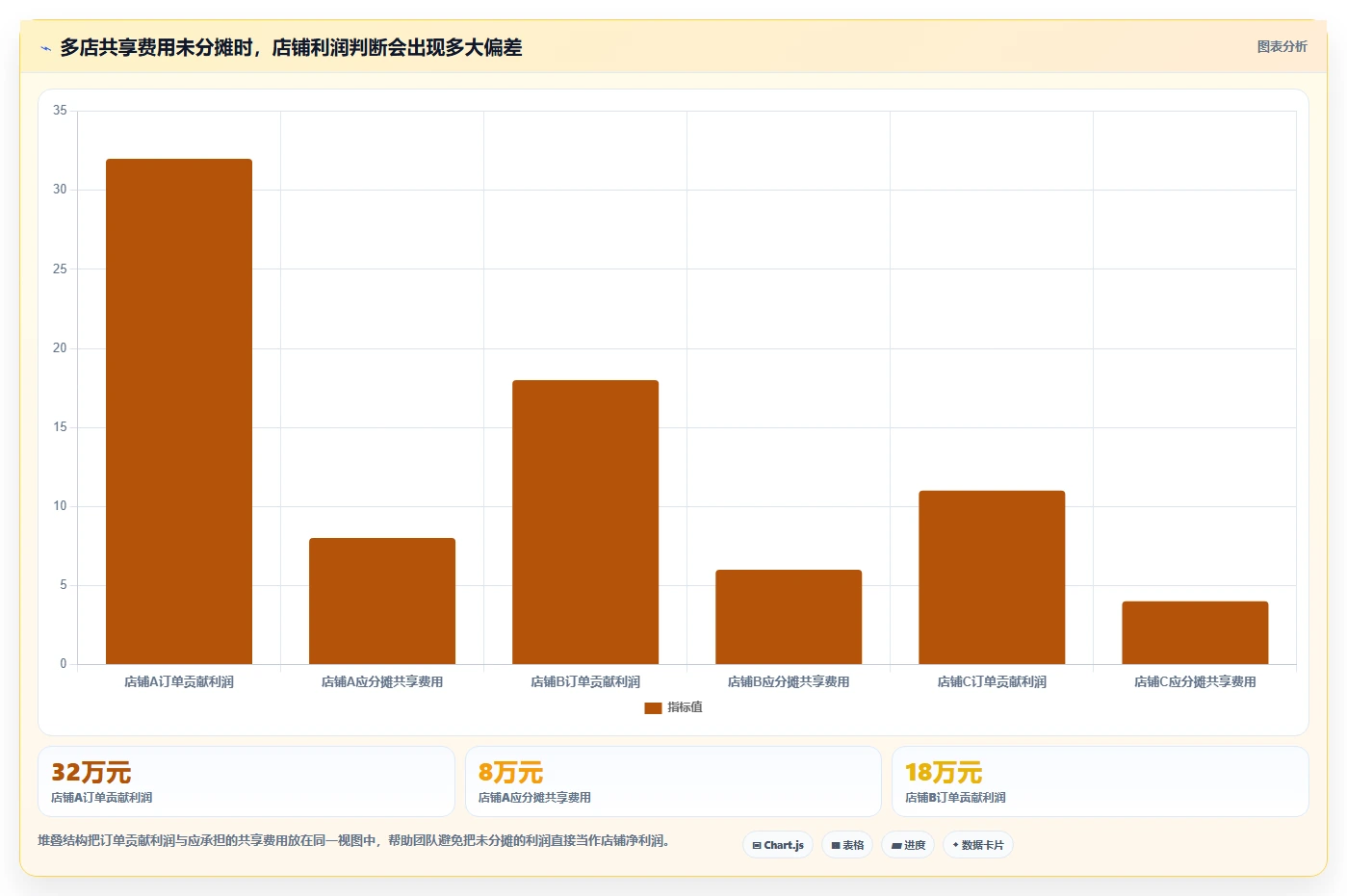Image resolution: width=1347 pixels, height=896 pixels.
Task: Open the 32万元 stat card
Action: [x=246, y=781]
